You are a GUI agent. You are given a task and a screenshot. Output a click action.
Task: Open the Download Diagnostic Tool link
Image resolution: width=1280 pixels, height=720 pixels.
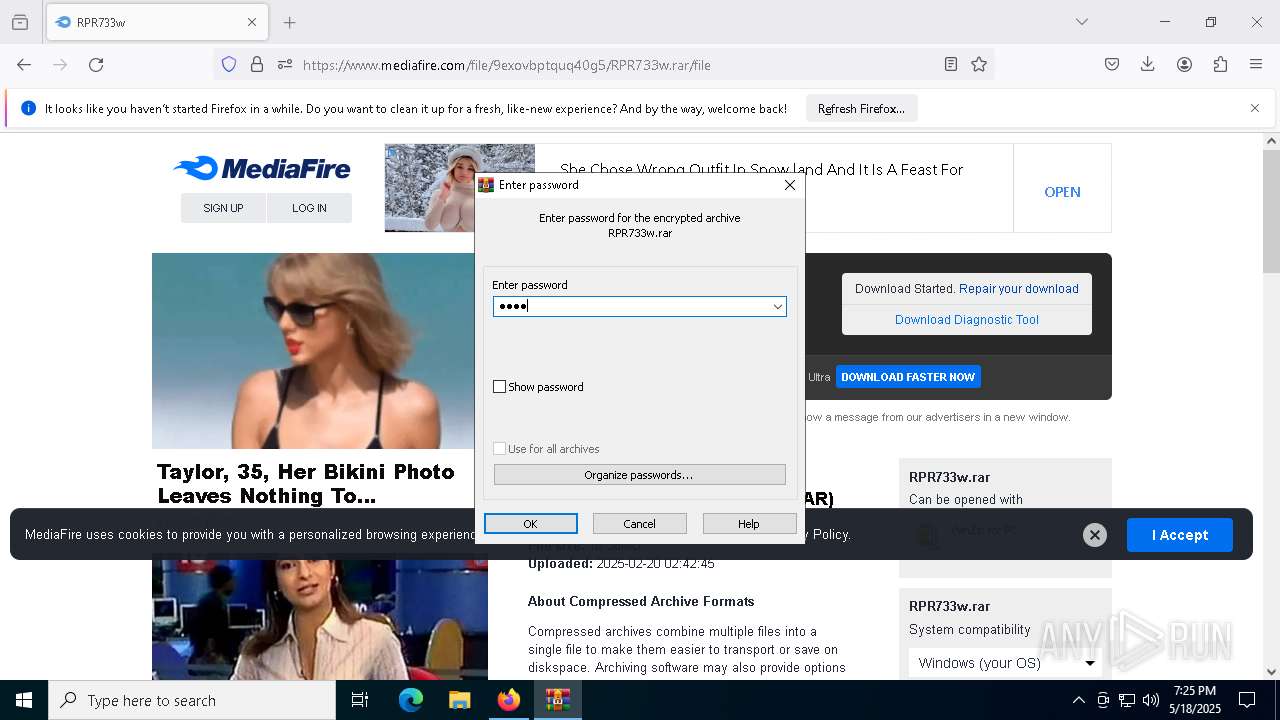point(967,320)
